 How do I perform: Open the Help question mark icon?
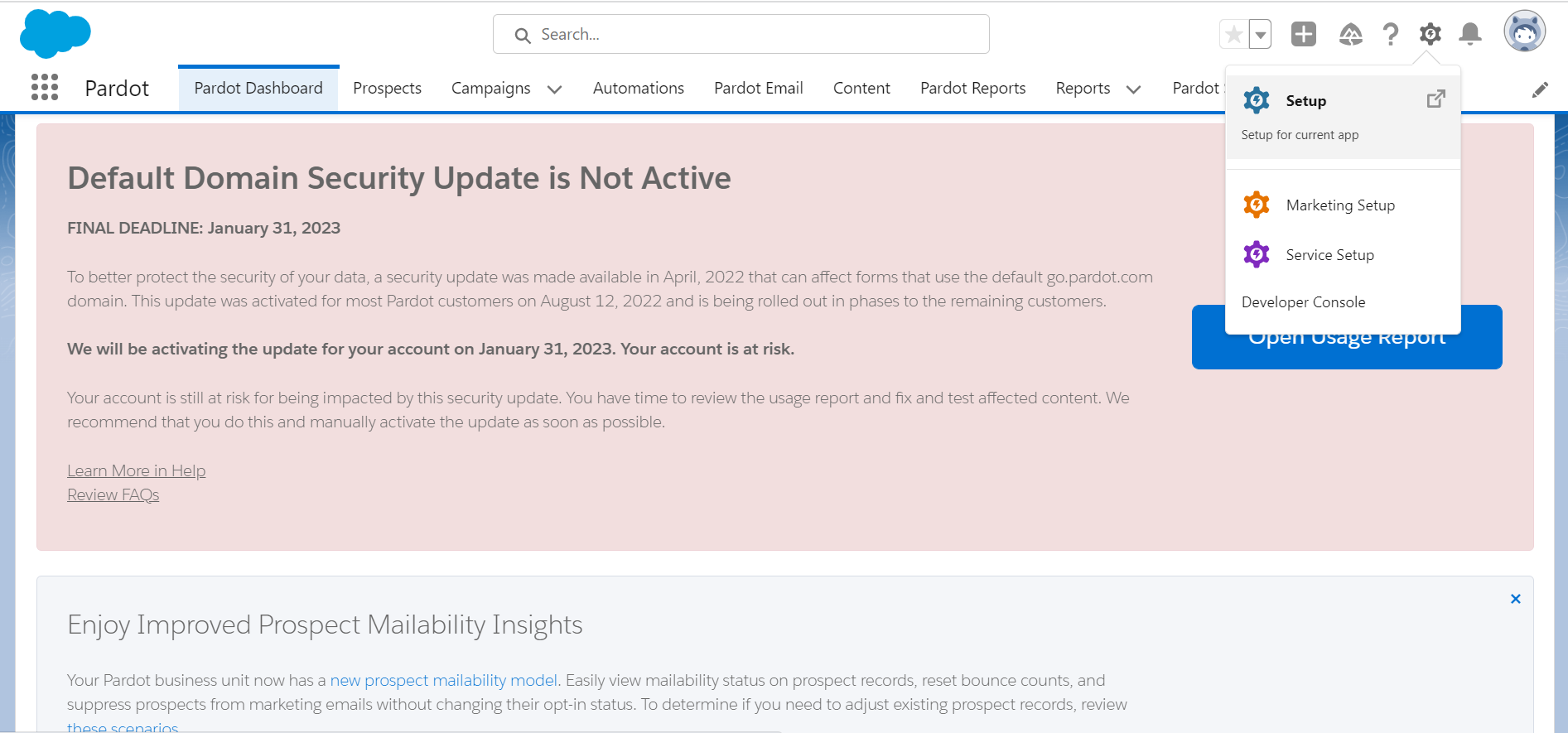(x=1391, y=34)
